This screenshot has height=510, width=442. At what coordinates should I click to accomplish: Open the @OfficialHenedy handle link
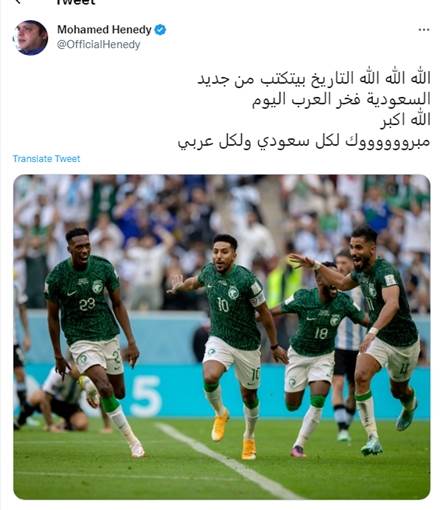tap(98, 45)
